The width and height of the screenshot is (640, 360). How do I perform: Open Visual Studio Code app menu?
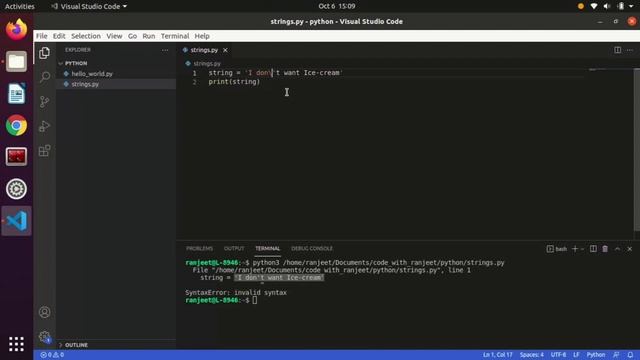click(89, 6)
